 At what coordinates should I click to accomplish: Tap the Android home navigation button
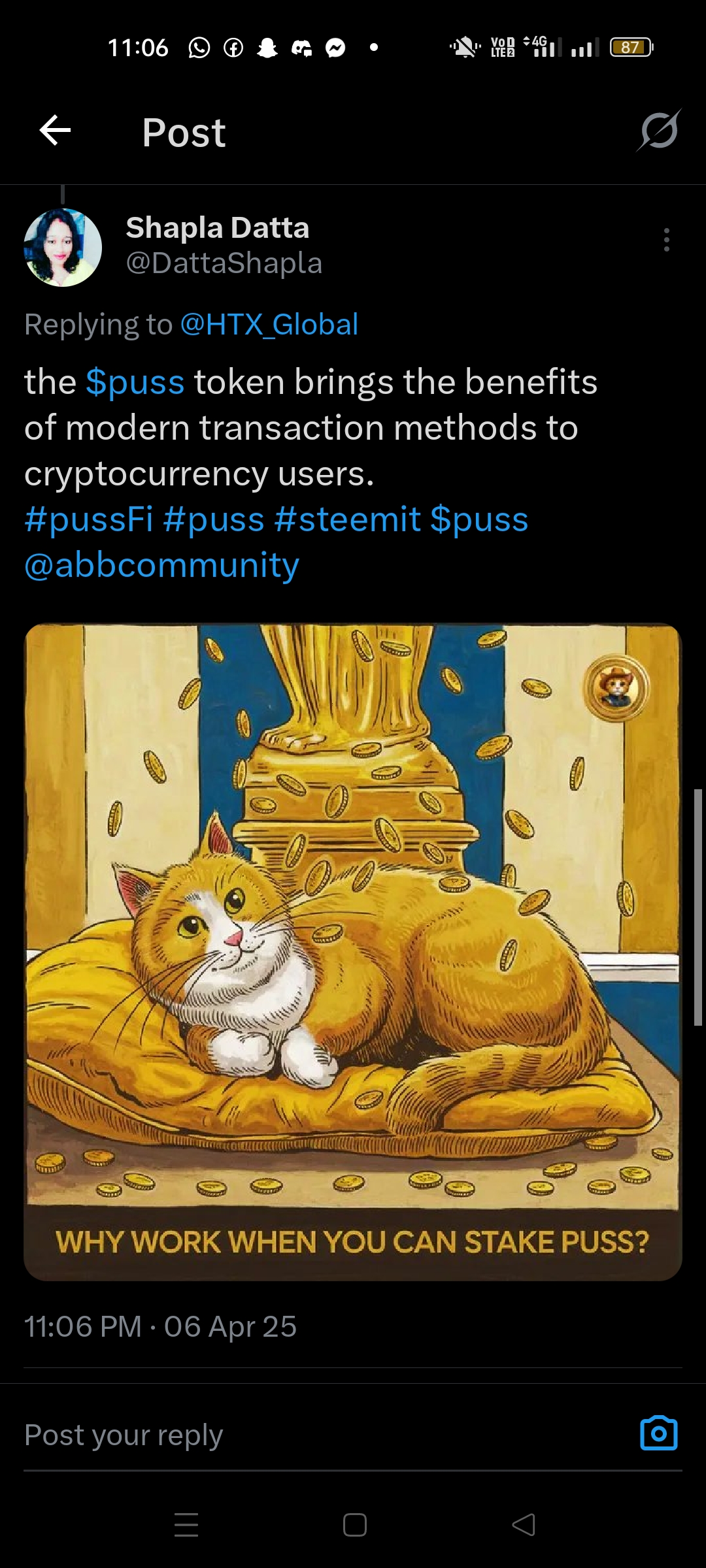click(x=354, y=1525)
